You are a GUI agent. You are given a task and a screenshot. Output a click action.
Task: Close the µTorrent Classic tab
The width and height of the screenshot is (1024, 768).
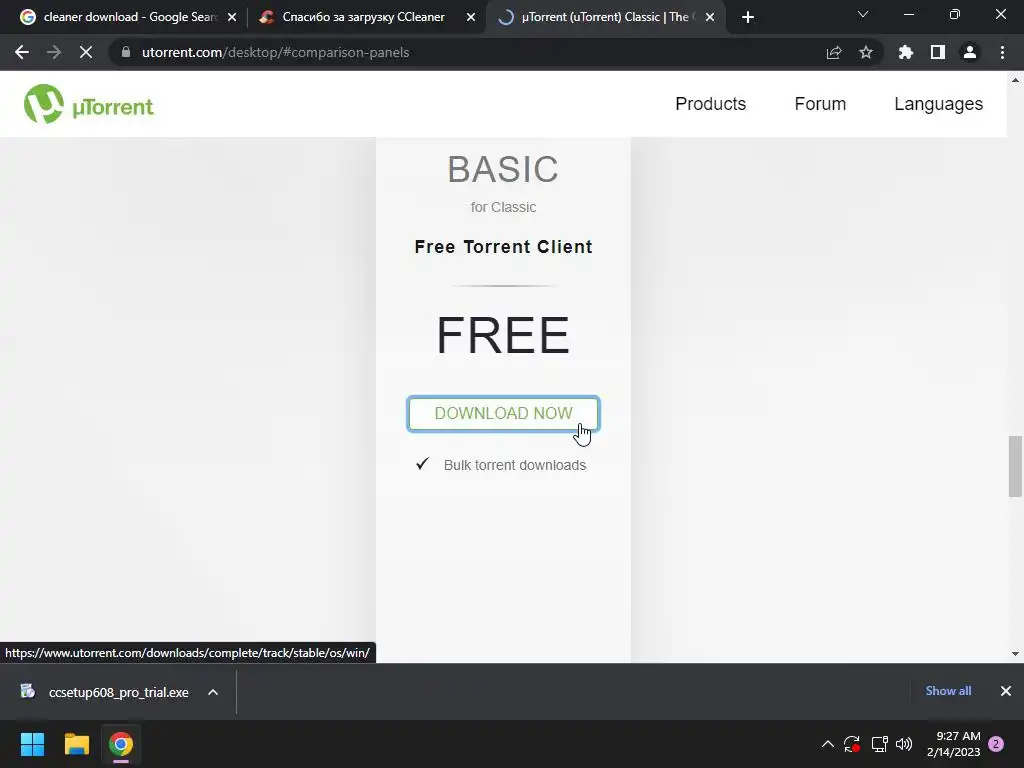coord(710,18)
